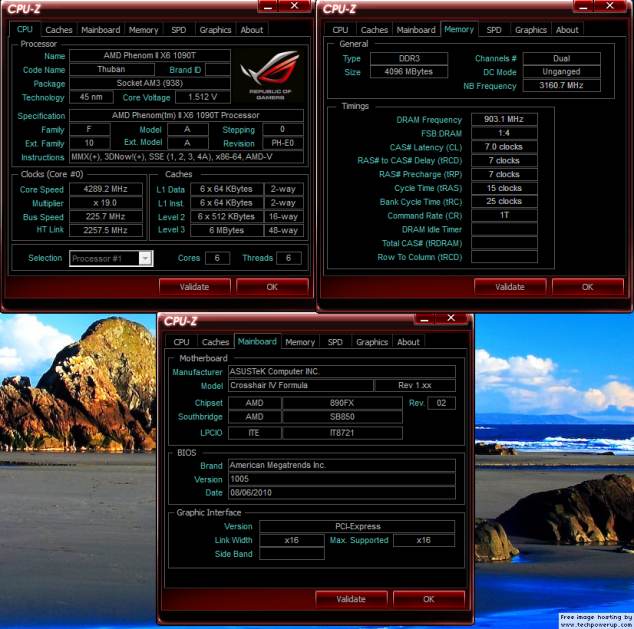Close the Memory tab CPU-Z window
634x629 pixels.
[x=610, y=6]
